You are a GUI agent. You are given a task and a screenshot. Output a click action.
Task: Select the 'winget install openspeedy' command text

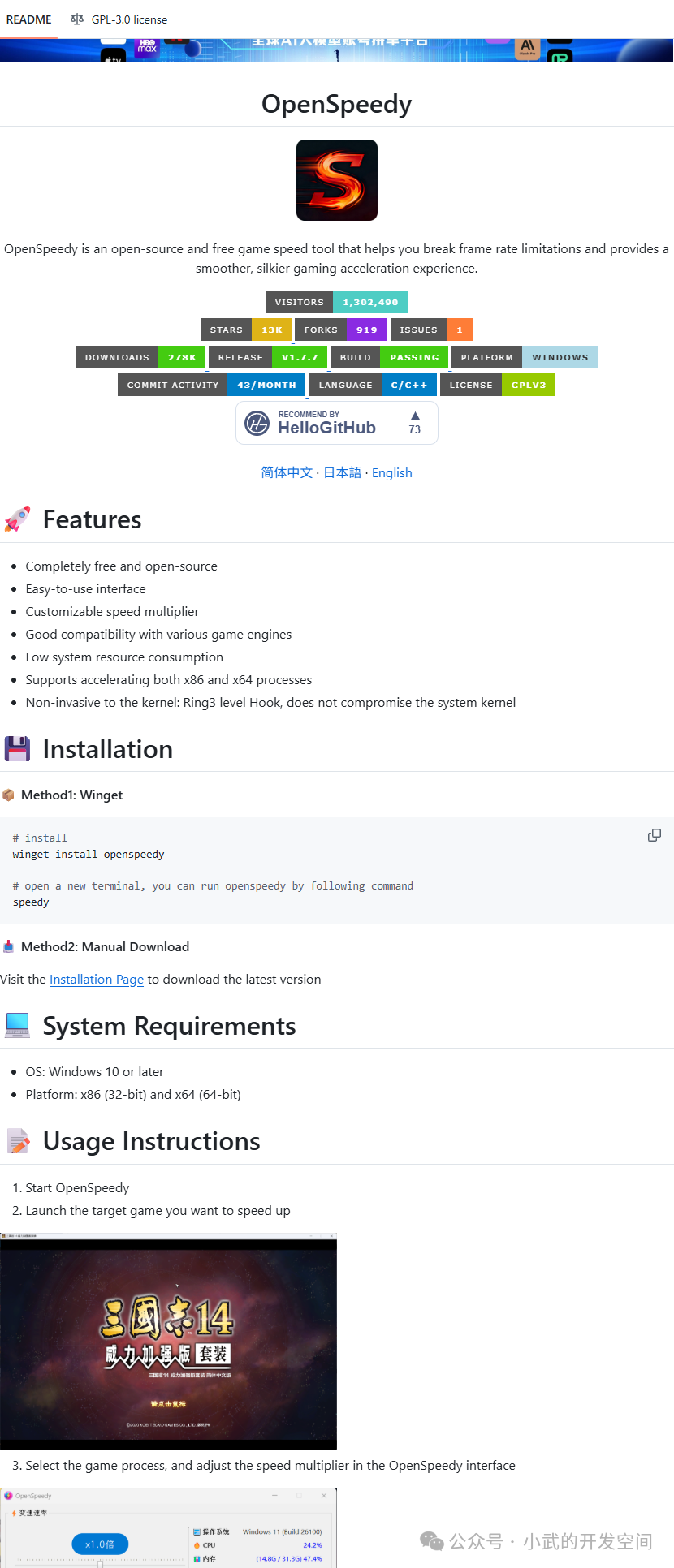coord(89,854)
